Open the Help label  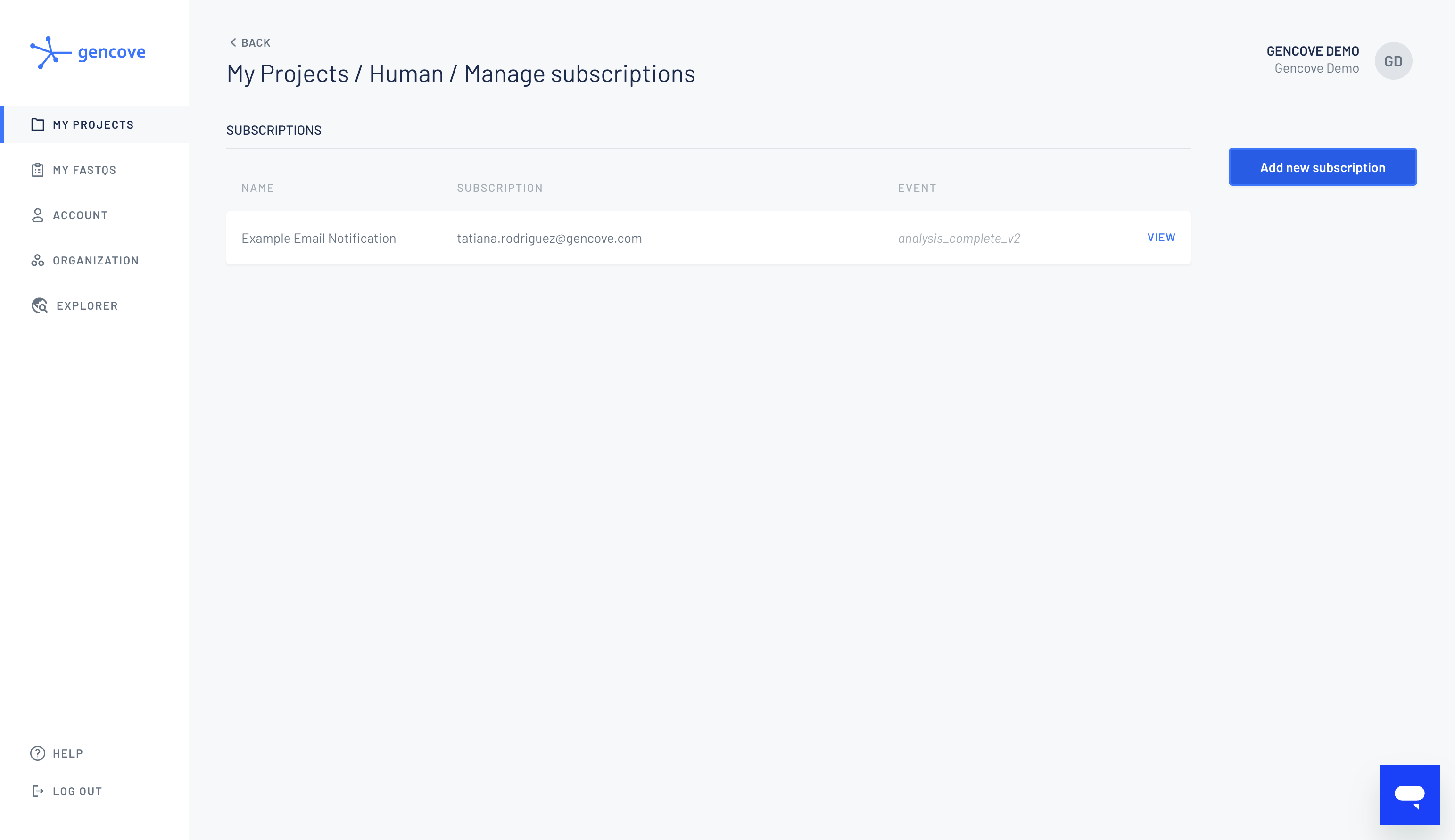click(x=68, y=753)
